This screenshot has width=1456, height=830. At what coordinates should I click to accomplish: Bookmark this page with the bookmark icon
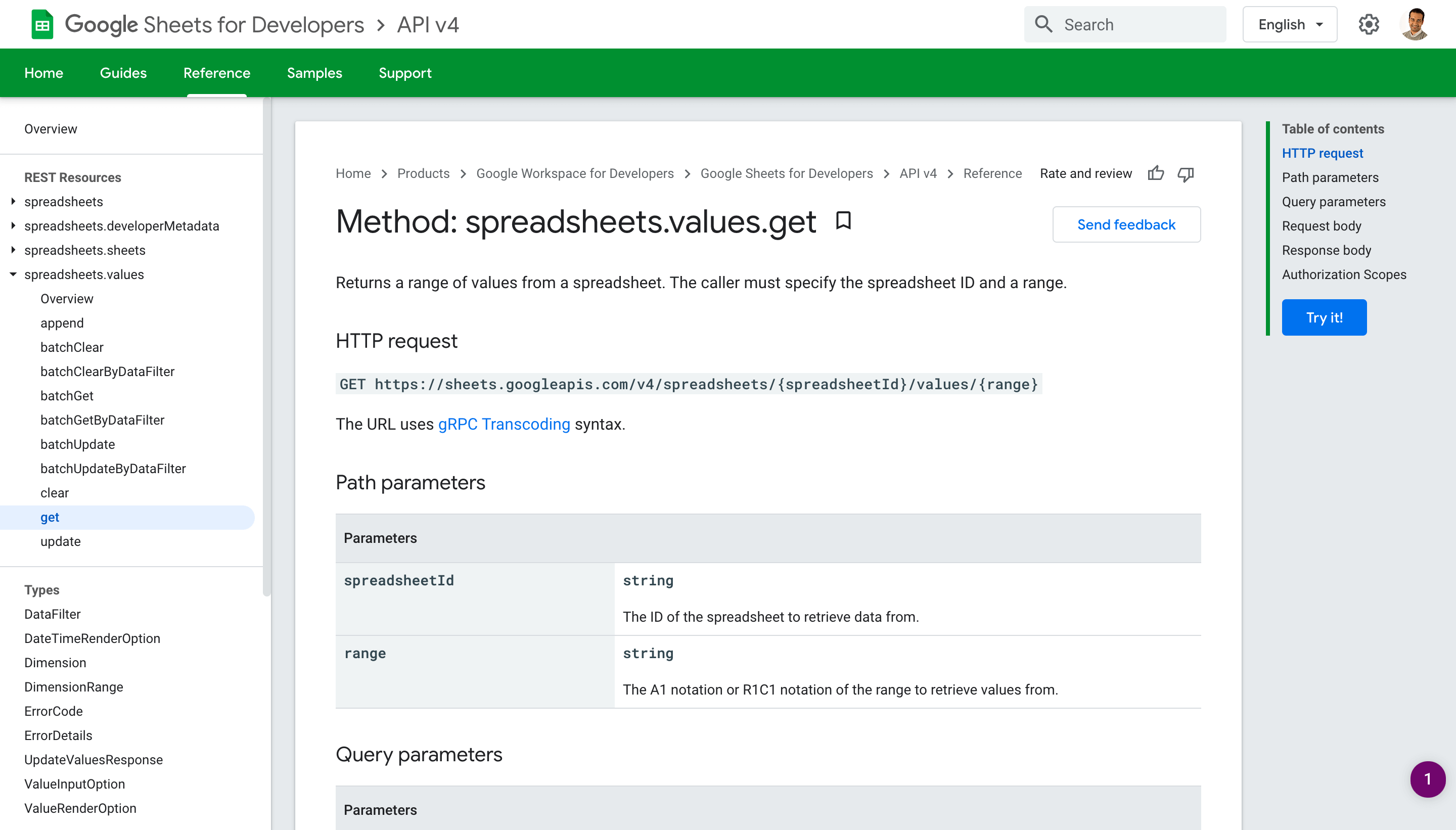point(843,220)
